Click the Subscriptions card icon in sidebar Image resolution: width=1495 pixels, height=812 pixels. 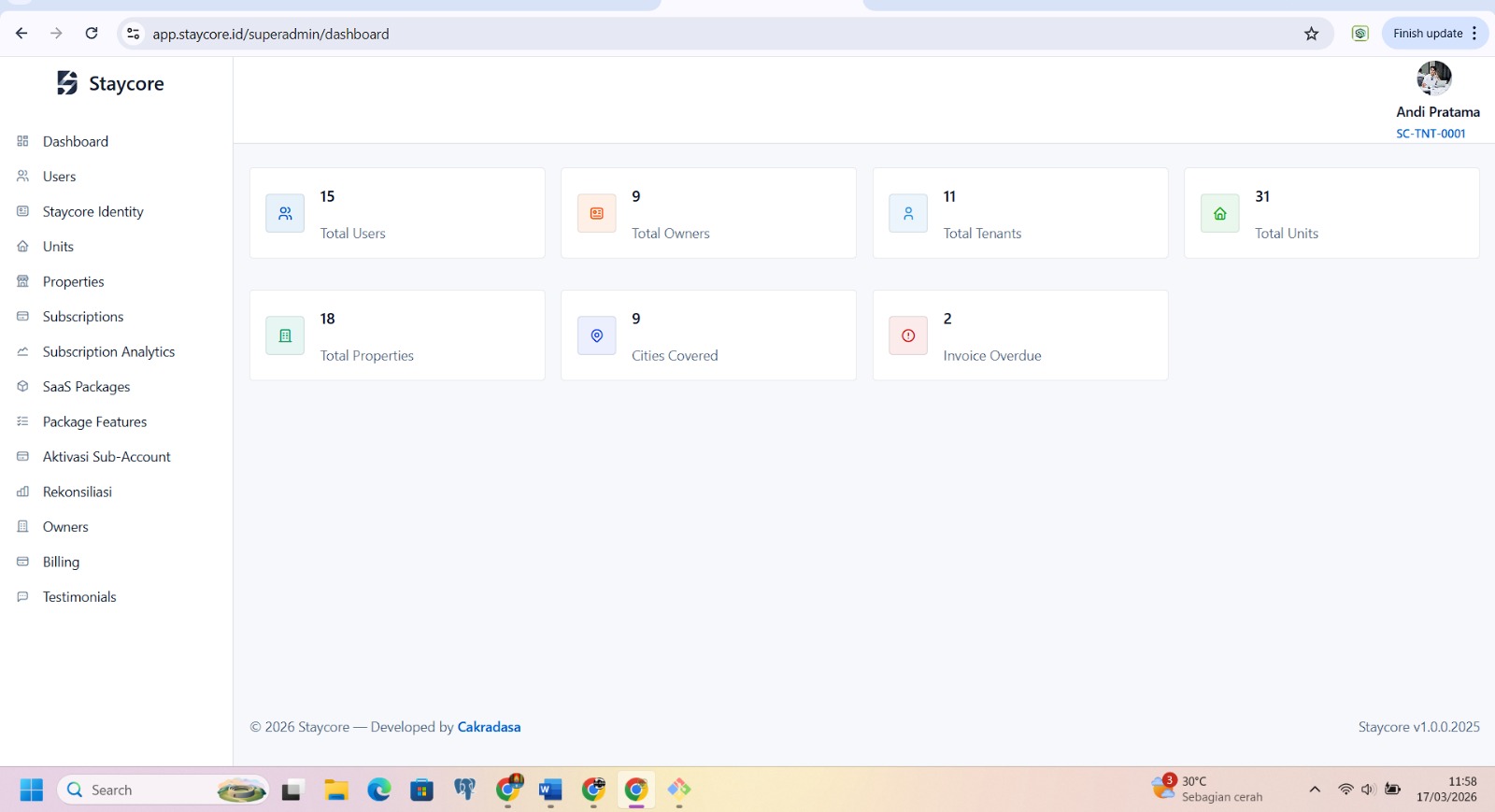tap(23, 316)
